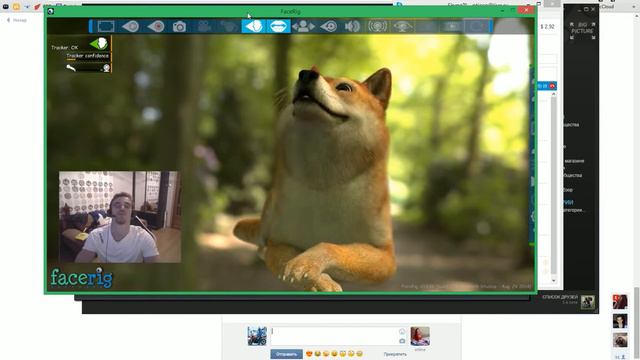The height and width of the screenshot is (360, 640).
Task: Click the small webcam icon beside the microphone
Action: pyautogui.click(x=106, y=68)
